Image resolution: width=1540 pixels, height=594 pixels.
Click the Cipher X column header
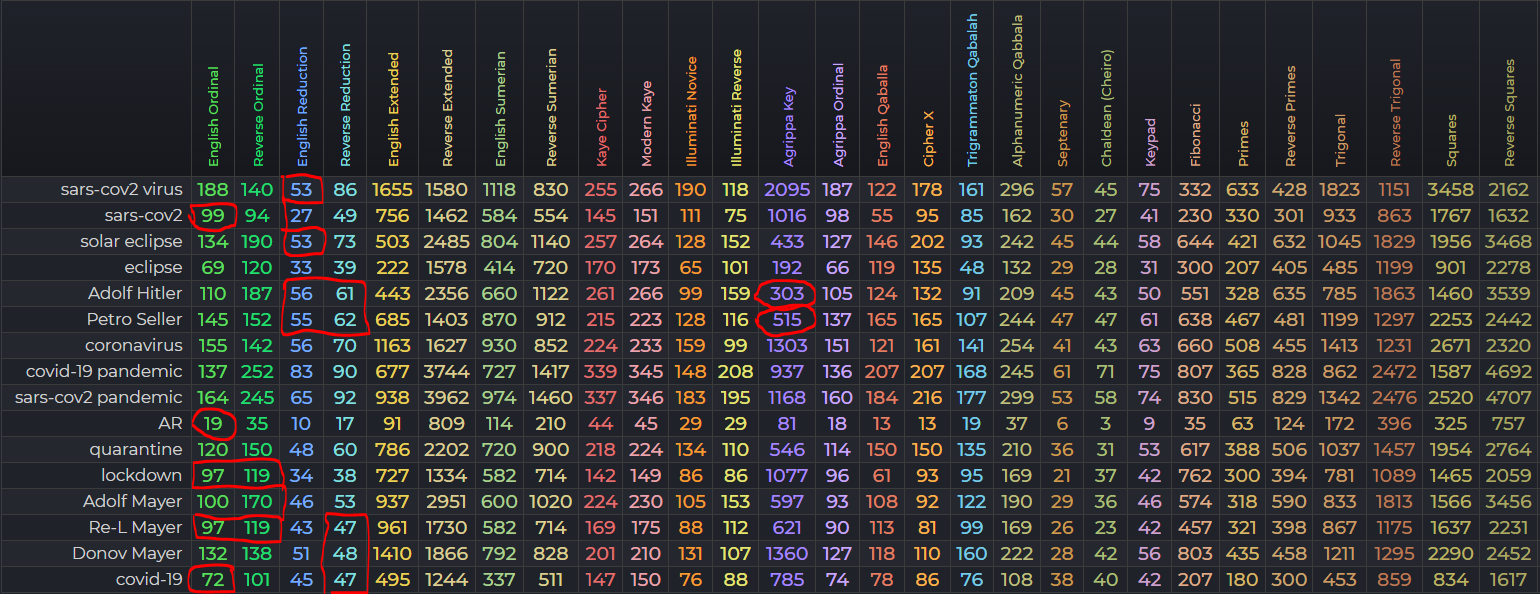tap(928, 138)
